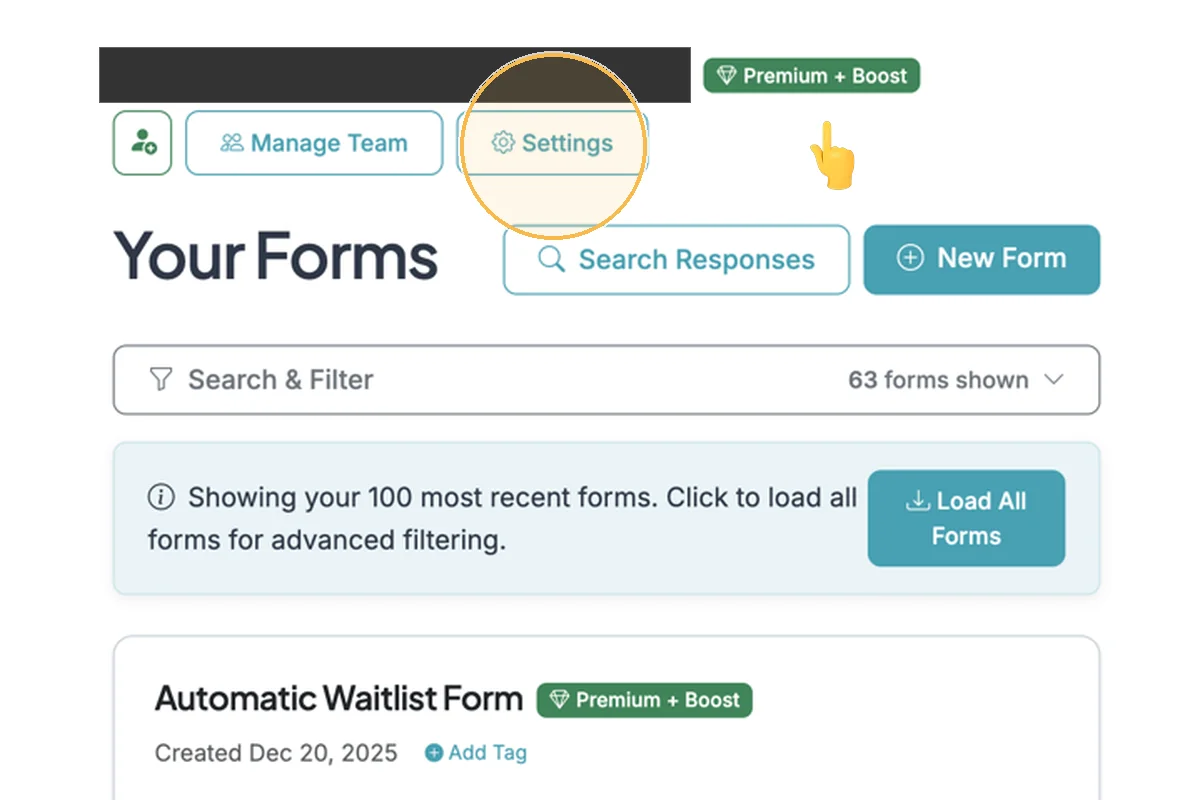The height and width of the screenshot is (800, 1200).
Task: Open the Manage Team page
Action: click(x=314, y=143)
